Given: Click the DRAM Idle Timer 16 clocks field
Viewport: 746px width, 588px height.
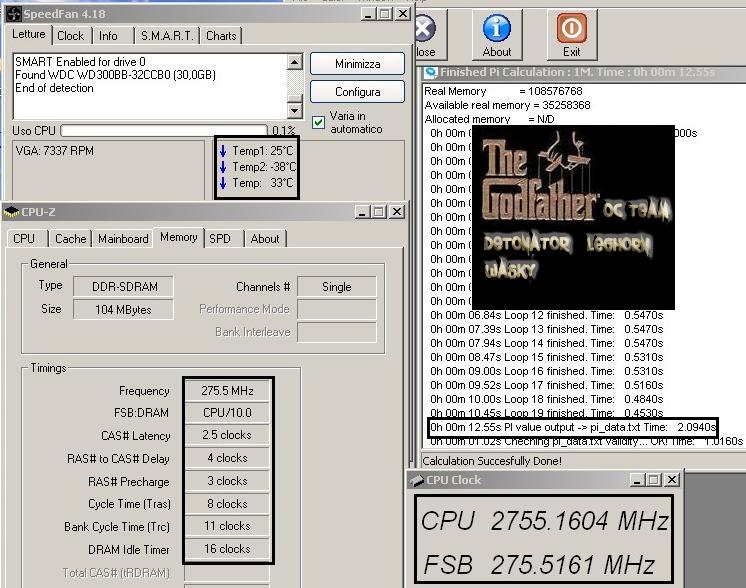Looking at the screenshot, I should (227, 549).
